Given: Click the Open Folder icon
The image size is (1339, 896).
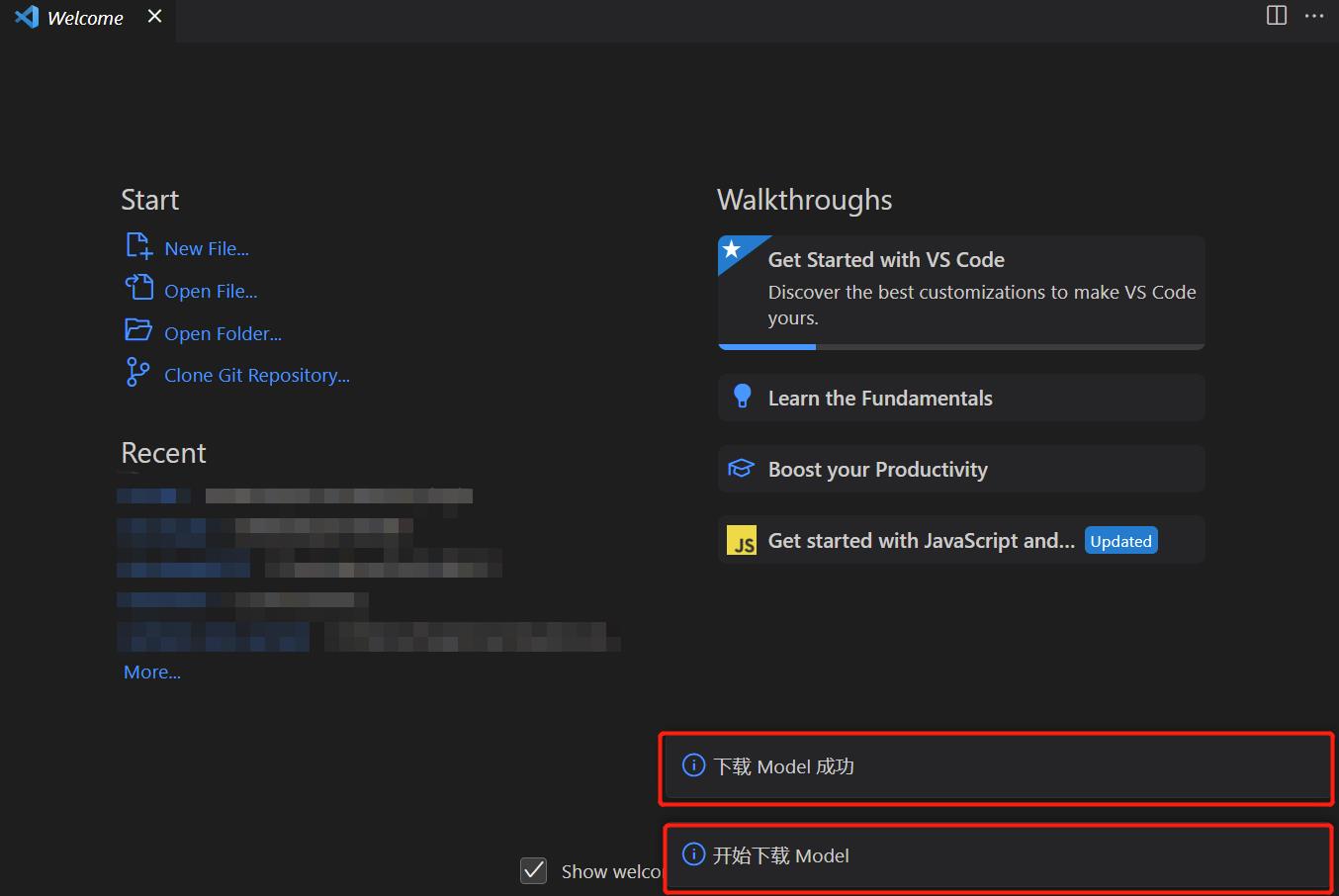Looking at the screenshot, I should [138, 330].
